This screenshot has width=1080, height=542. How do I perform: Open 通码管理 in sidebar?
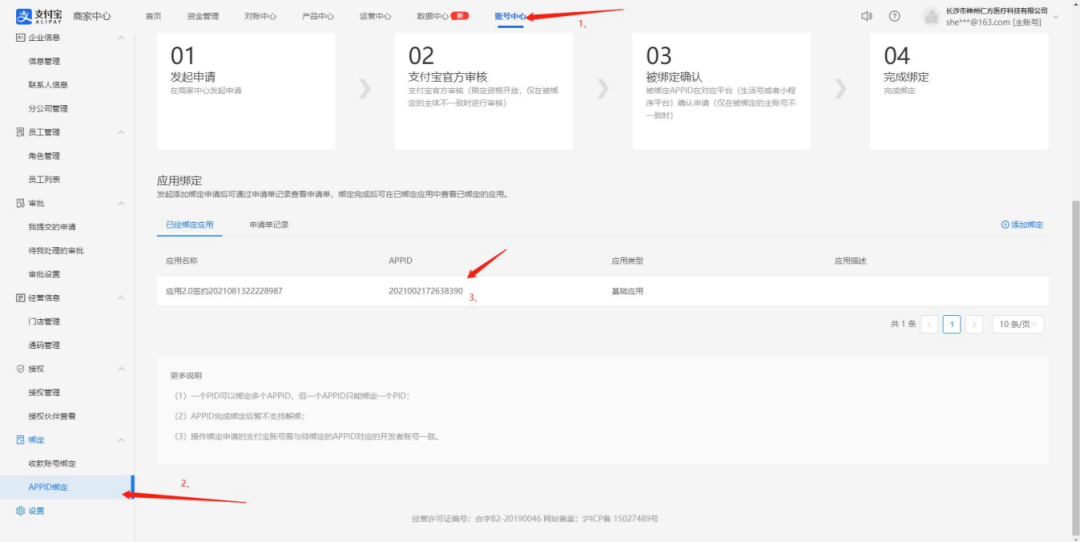pos(44,345)
